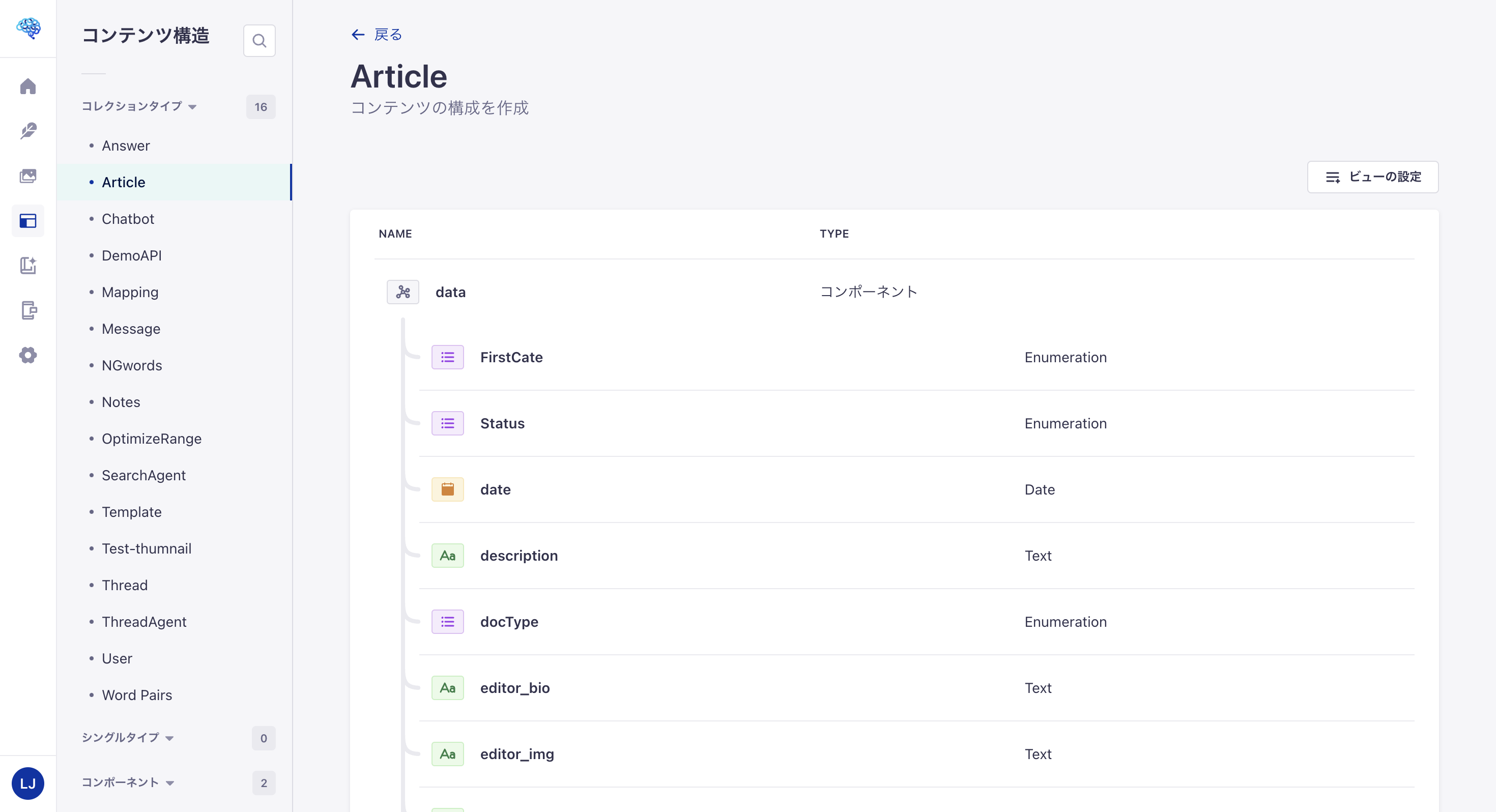Click the 戻る back link

pyautogui.click(x=377, y=35)
